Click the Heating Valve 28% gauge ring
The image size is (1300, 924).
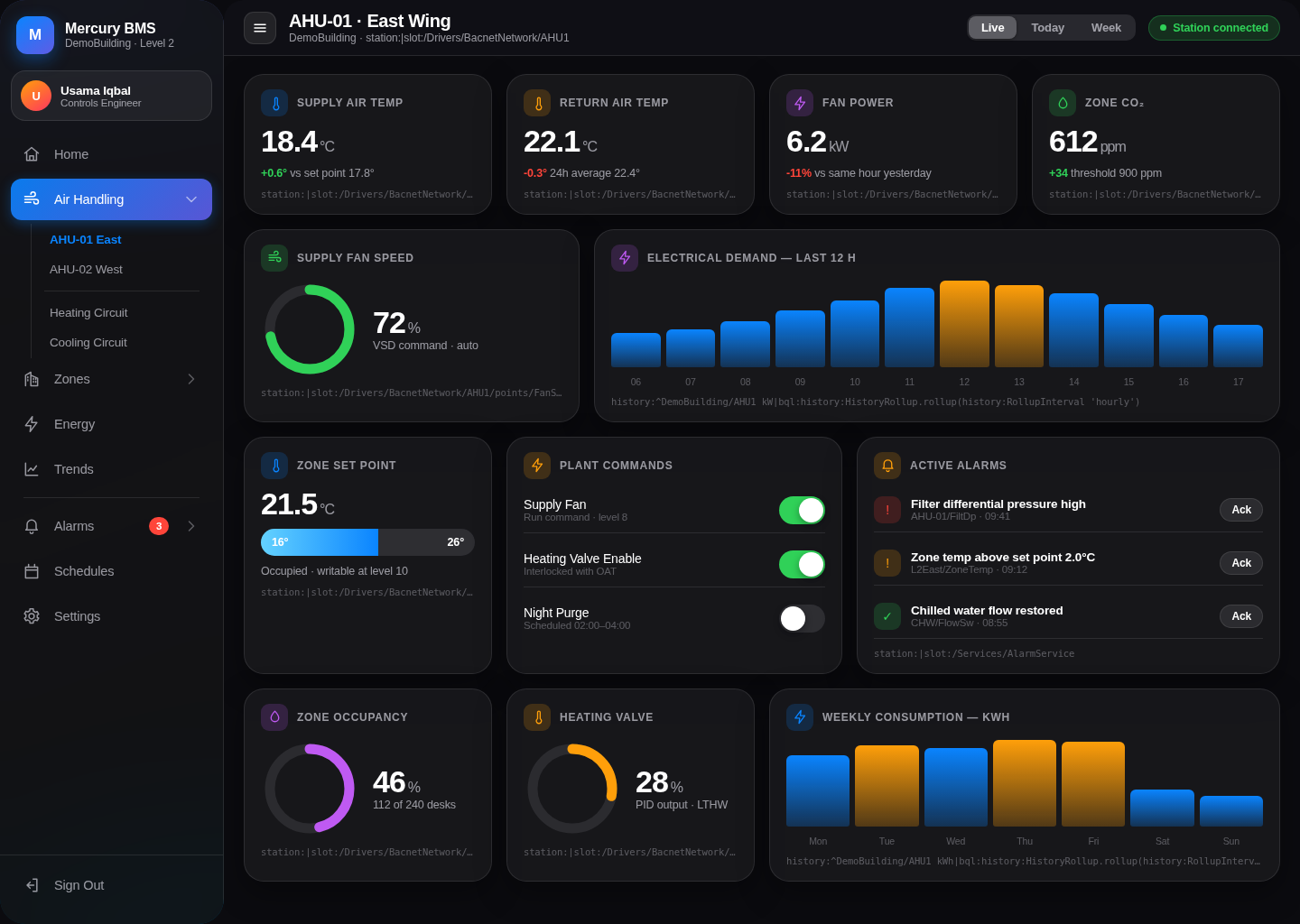[572, 789]
